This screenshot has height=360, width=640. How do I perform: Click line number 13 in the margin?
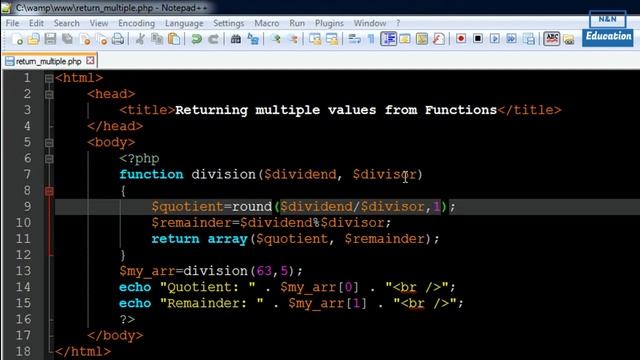(x=23, y=271)
